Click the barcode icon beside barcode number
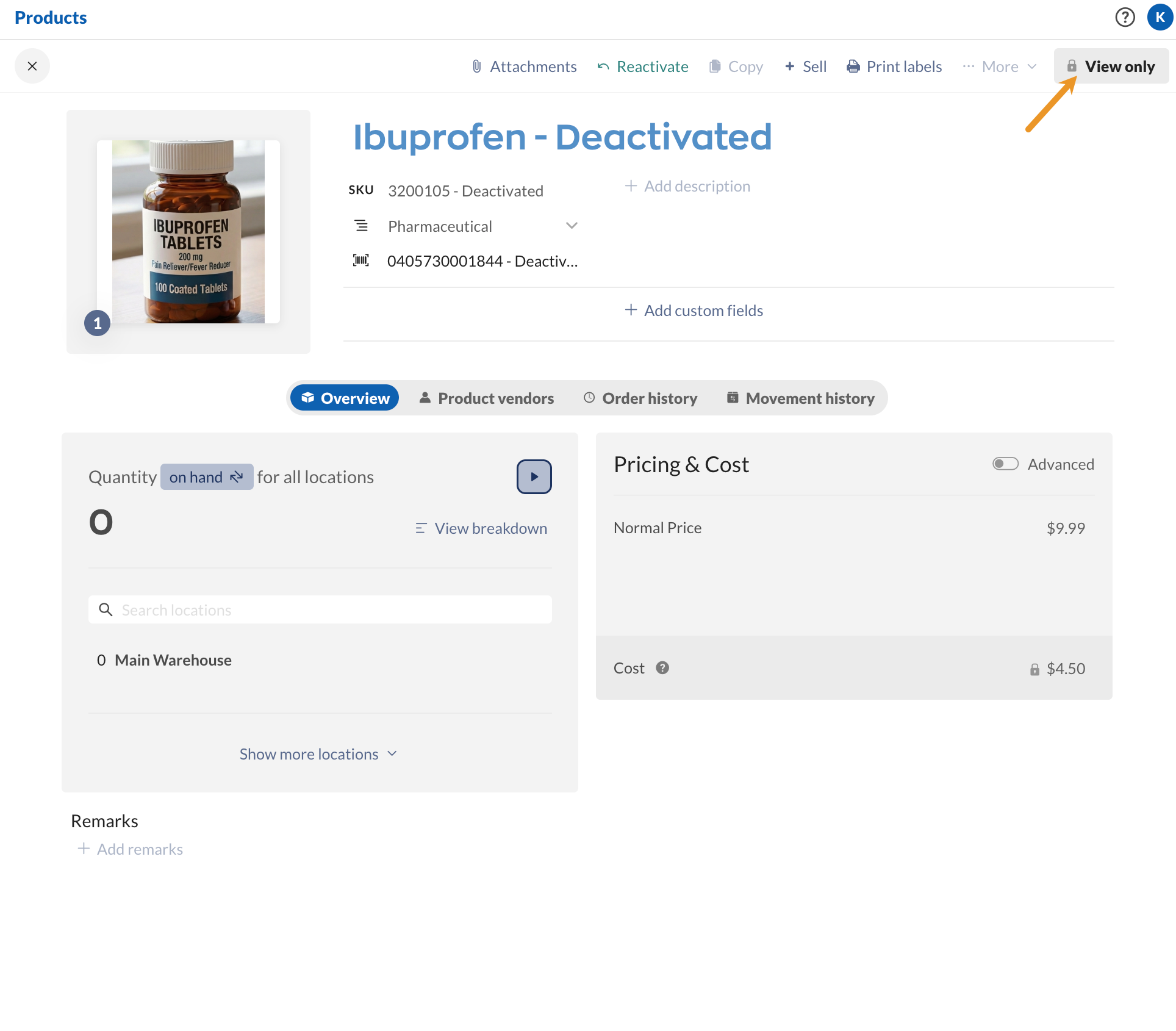 [x=361, y=261]
